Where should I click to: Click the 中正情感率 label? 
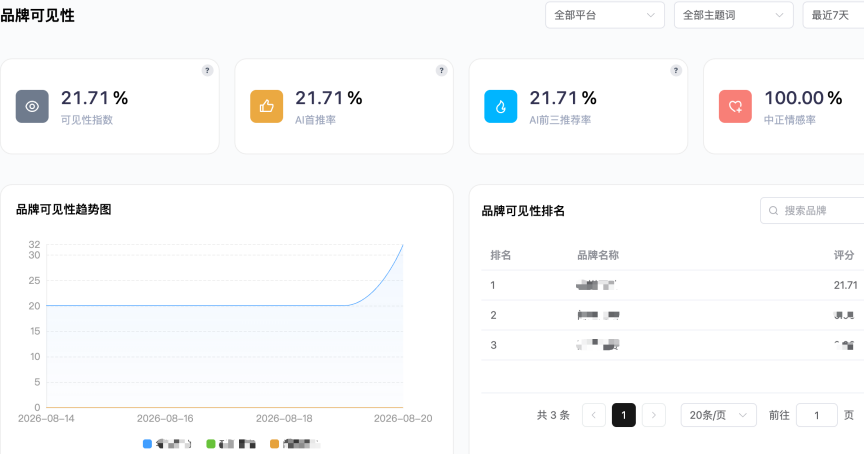790,120
